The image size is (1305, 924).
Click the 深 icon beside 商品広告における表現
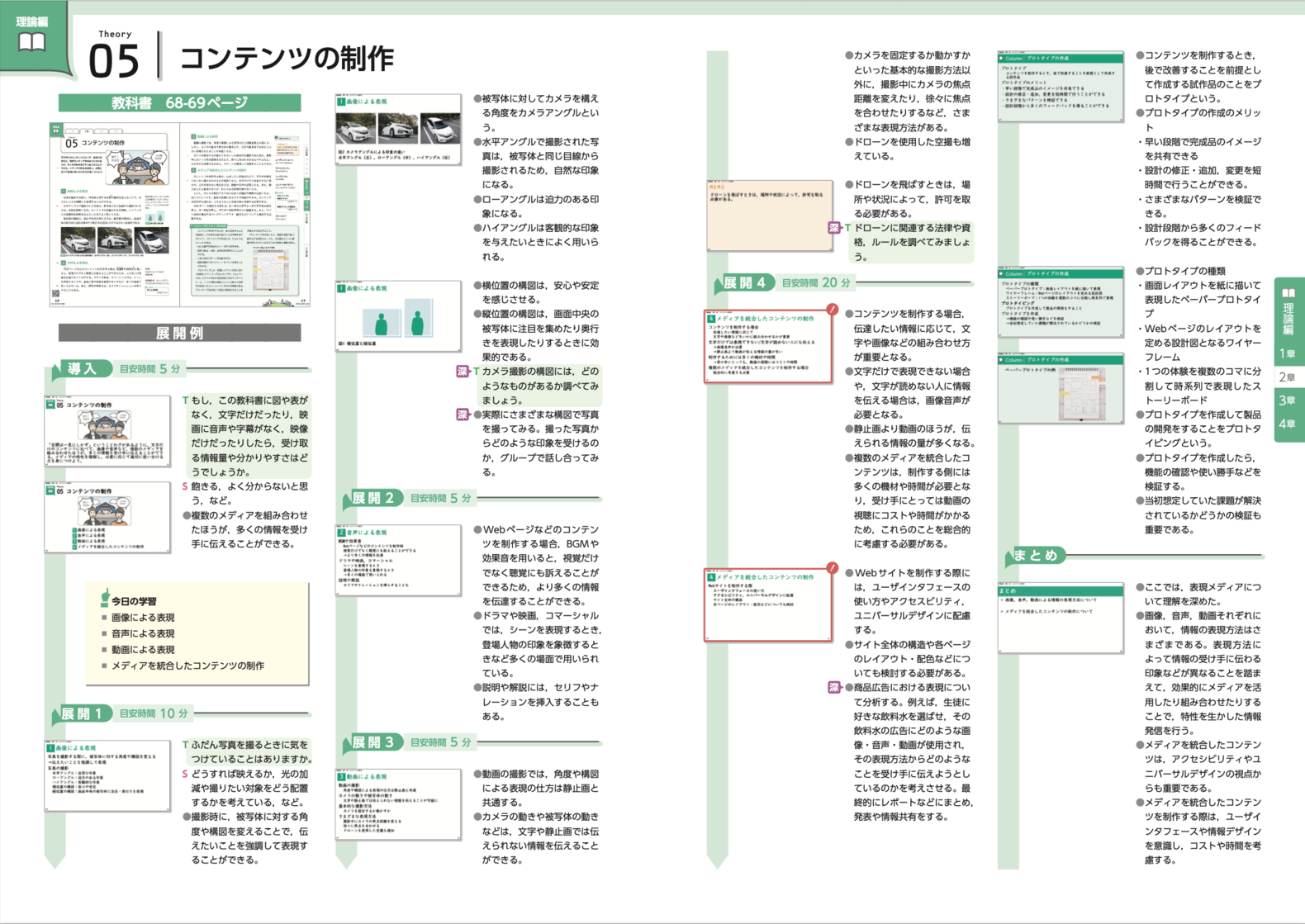coord(834,687)
